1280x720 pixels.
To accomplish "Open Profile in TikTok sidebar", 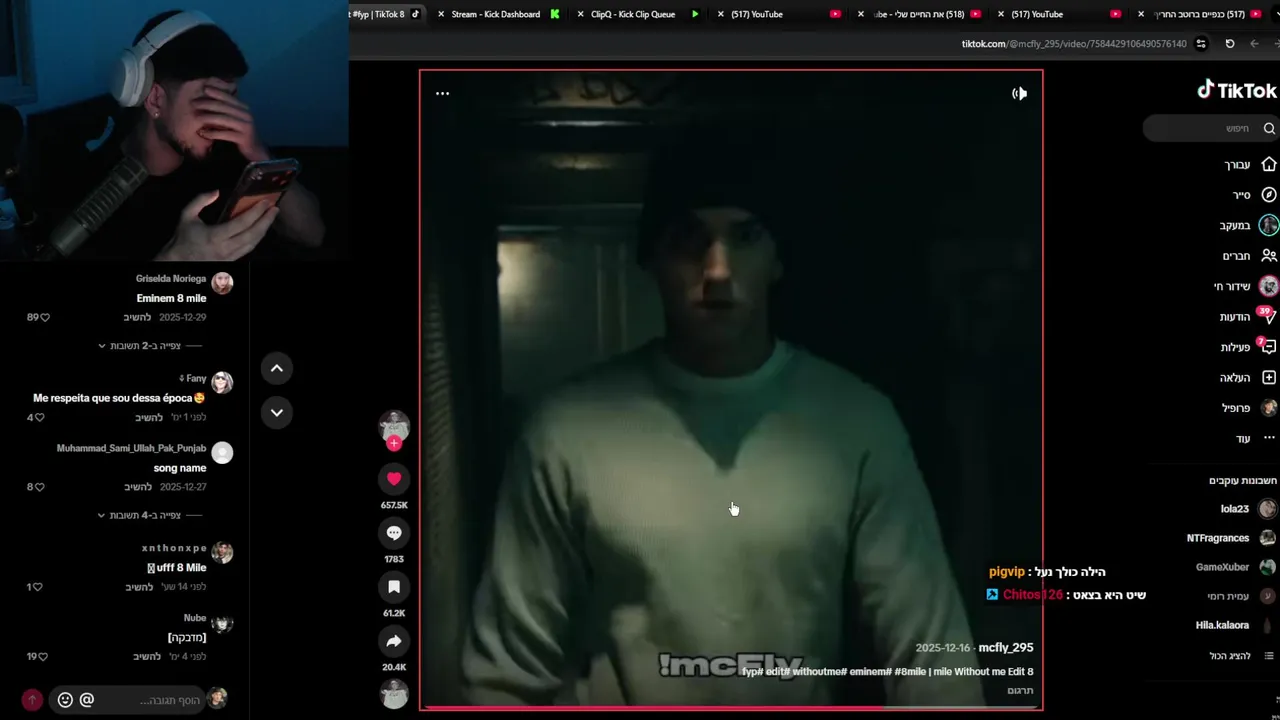I will pos(1250,408).
